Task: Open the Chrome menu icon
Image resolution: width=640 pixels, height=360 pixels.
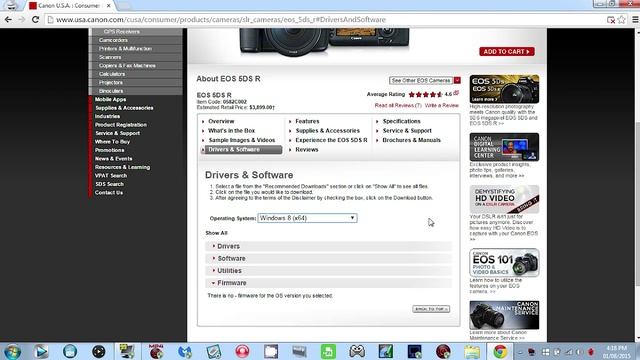Action: (635, 20)
